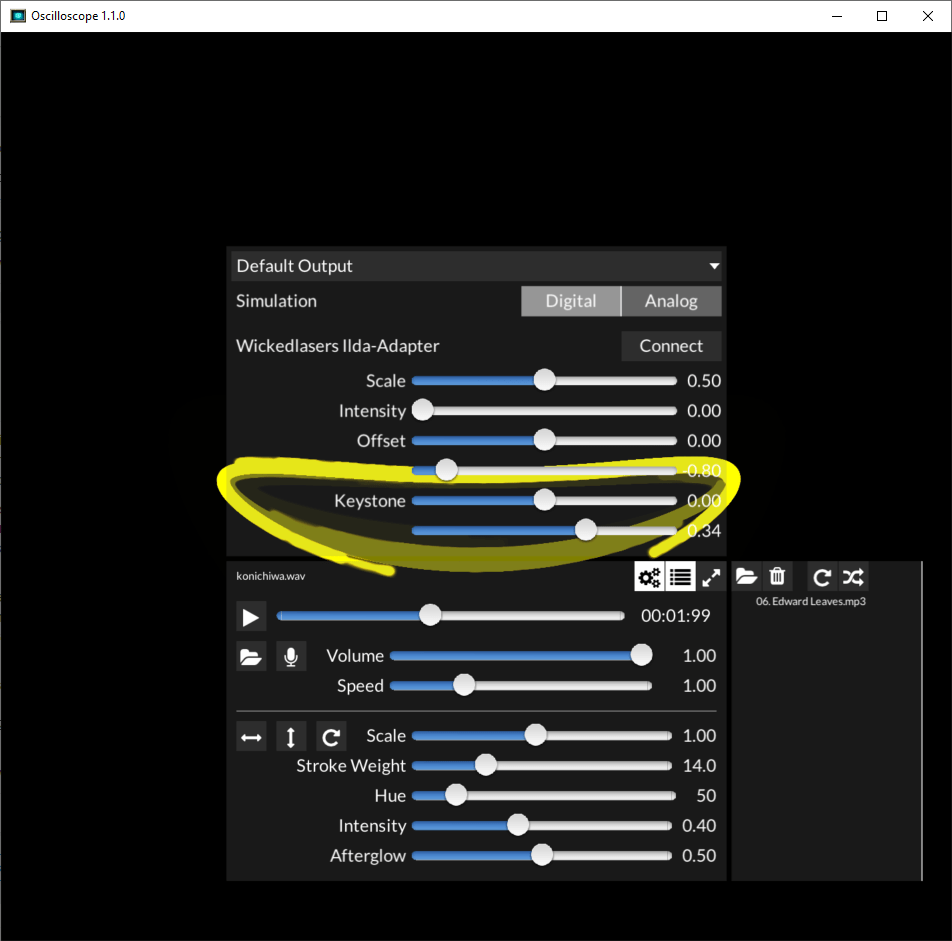Adjust the Speed slider
Viewport: 952px width, 941px height.
click(521, 685)
